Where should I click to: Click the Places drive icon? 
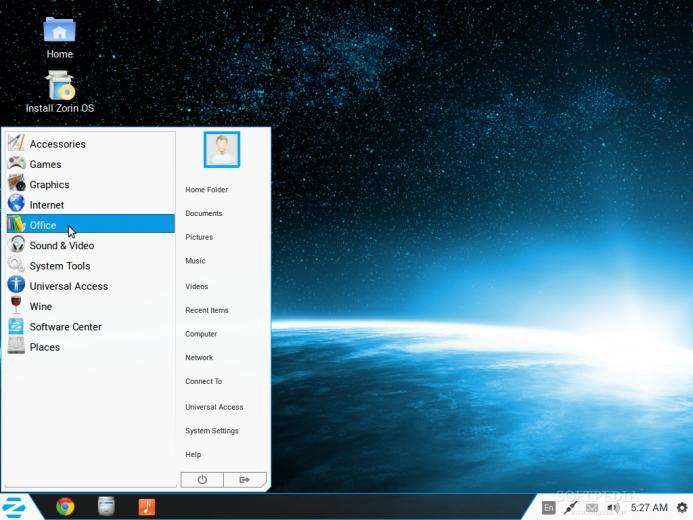pos(16,345)
